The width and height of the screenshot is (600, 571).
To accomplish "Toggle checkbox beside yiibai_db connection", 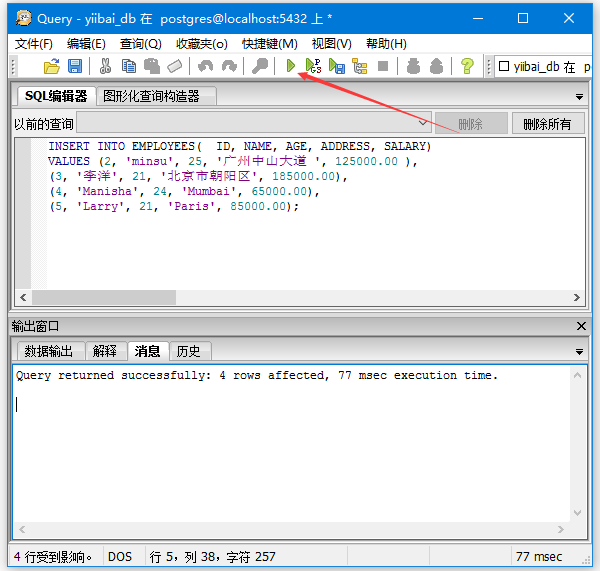I will pyautogui.click(x=504, y=67).
